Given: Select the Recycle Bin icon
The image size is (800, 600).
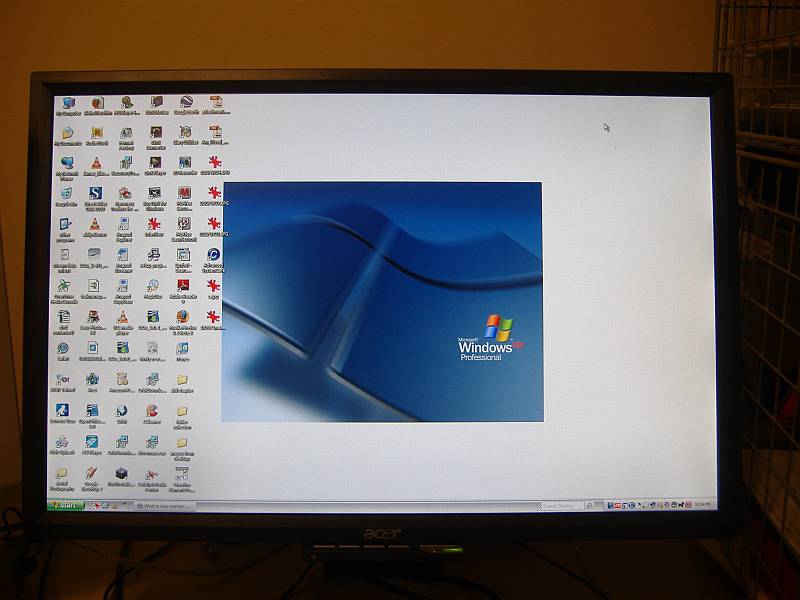Looking at the screenshot, I should tap(66, 193).
